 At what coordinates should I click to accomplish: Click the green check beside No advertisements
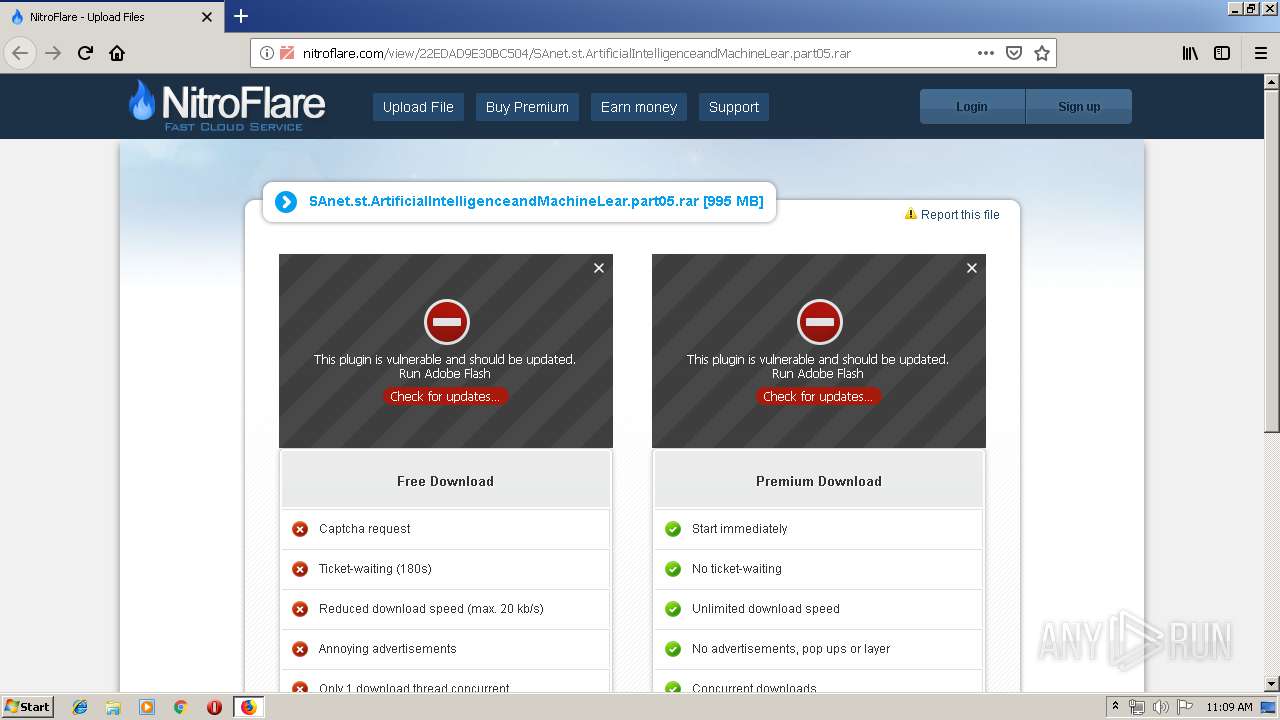pyautogui.click(x=673, y=649)
